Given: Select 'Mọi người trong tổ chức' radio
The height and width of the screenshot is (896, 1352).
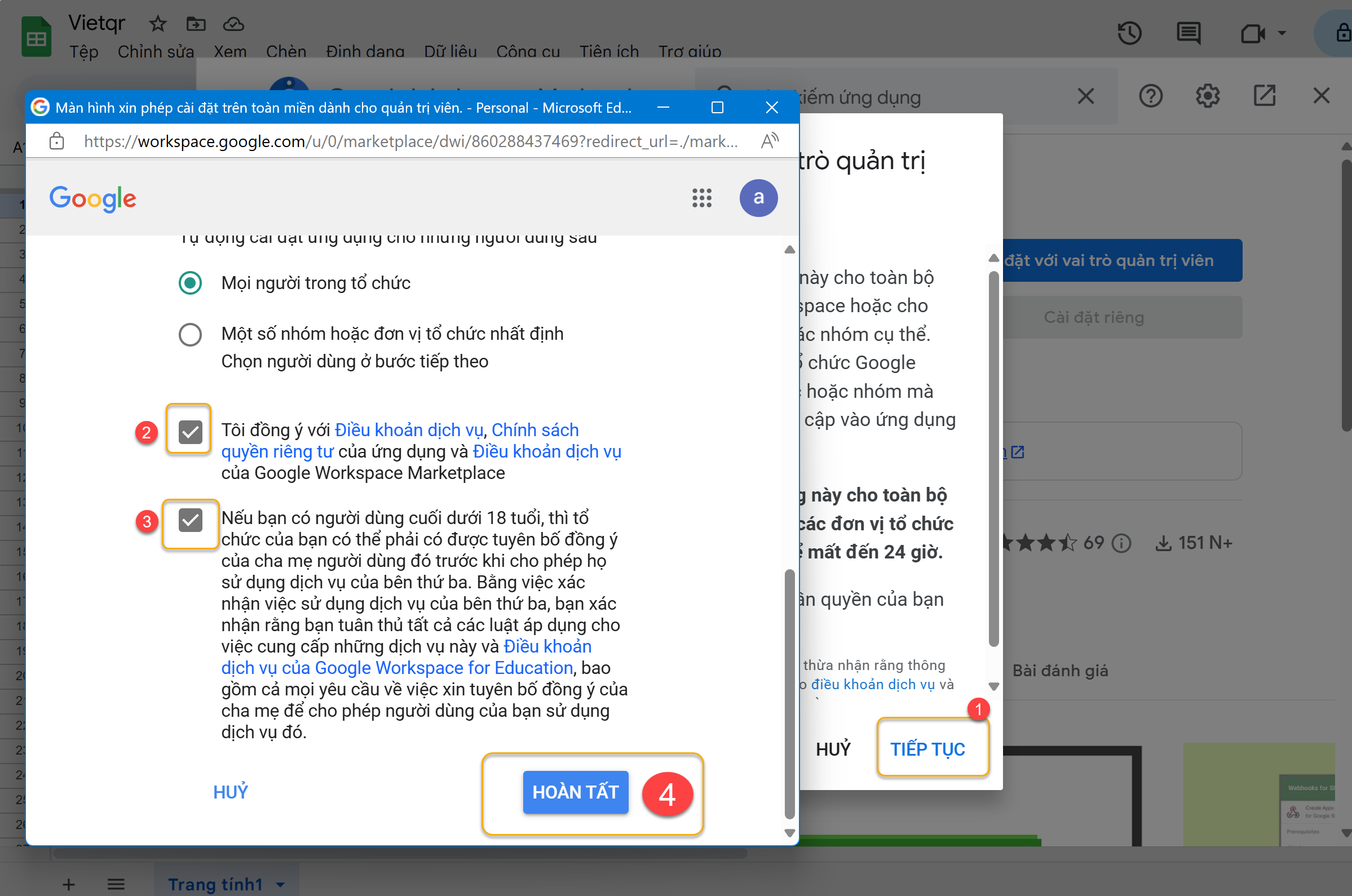Looking at the screenshot, I should click(191, 283).
